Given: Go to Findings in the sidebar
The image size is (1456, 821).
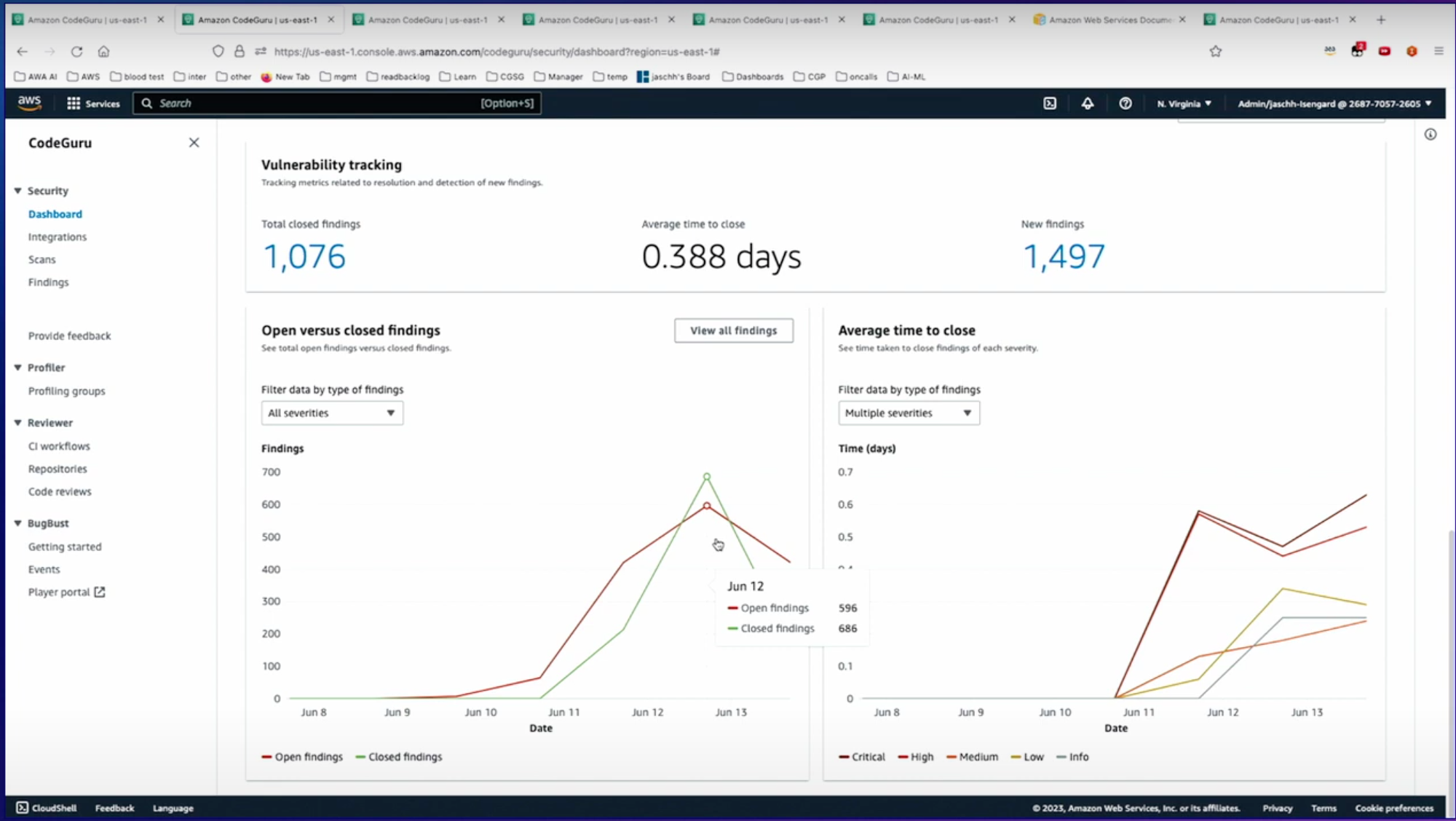Looking at the screenshot, I should point(48,282).
